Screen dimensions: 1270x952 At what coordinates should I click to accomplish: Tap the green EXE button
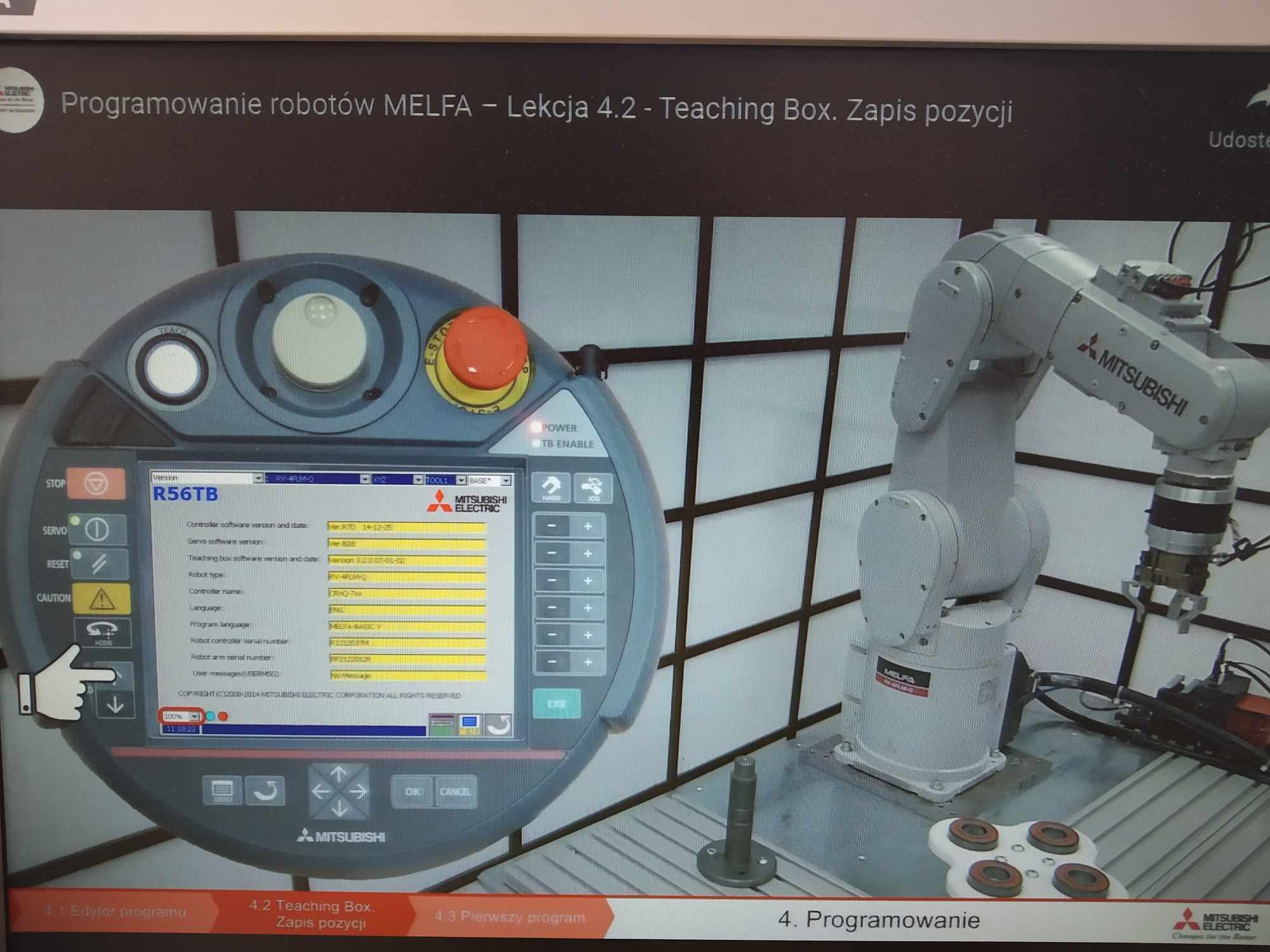click(556, 704)
